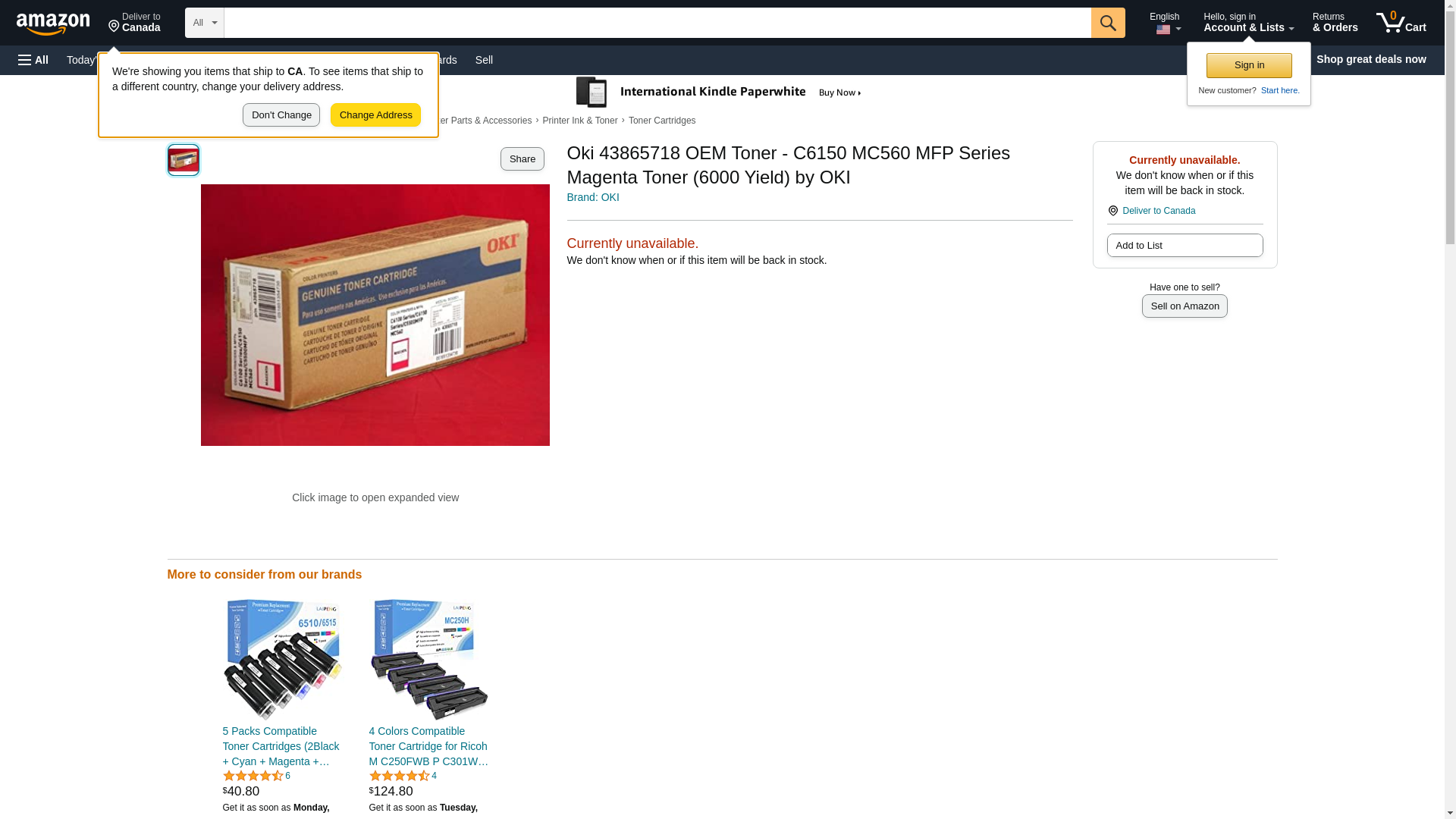Image resolution: width=1456 pixels, height=819 pixels.
Task: Click the Don't Change button
Action: [x=281, y=115]
